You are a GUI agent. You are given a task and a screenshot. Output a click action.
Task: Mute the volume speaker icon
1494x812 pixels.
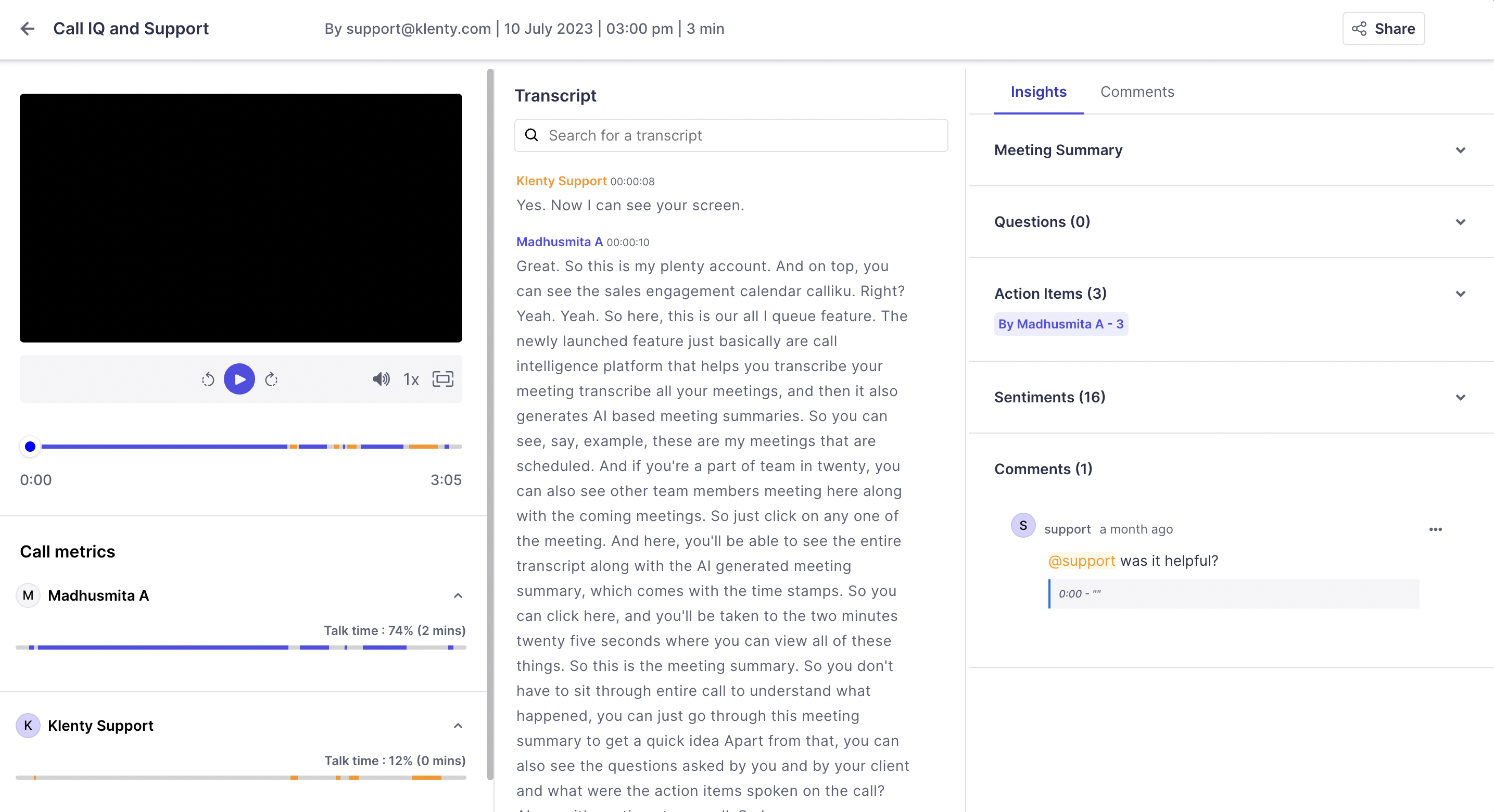[381, 379]
